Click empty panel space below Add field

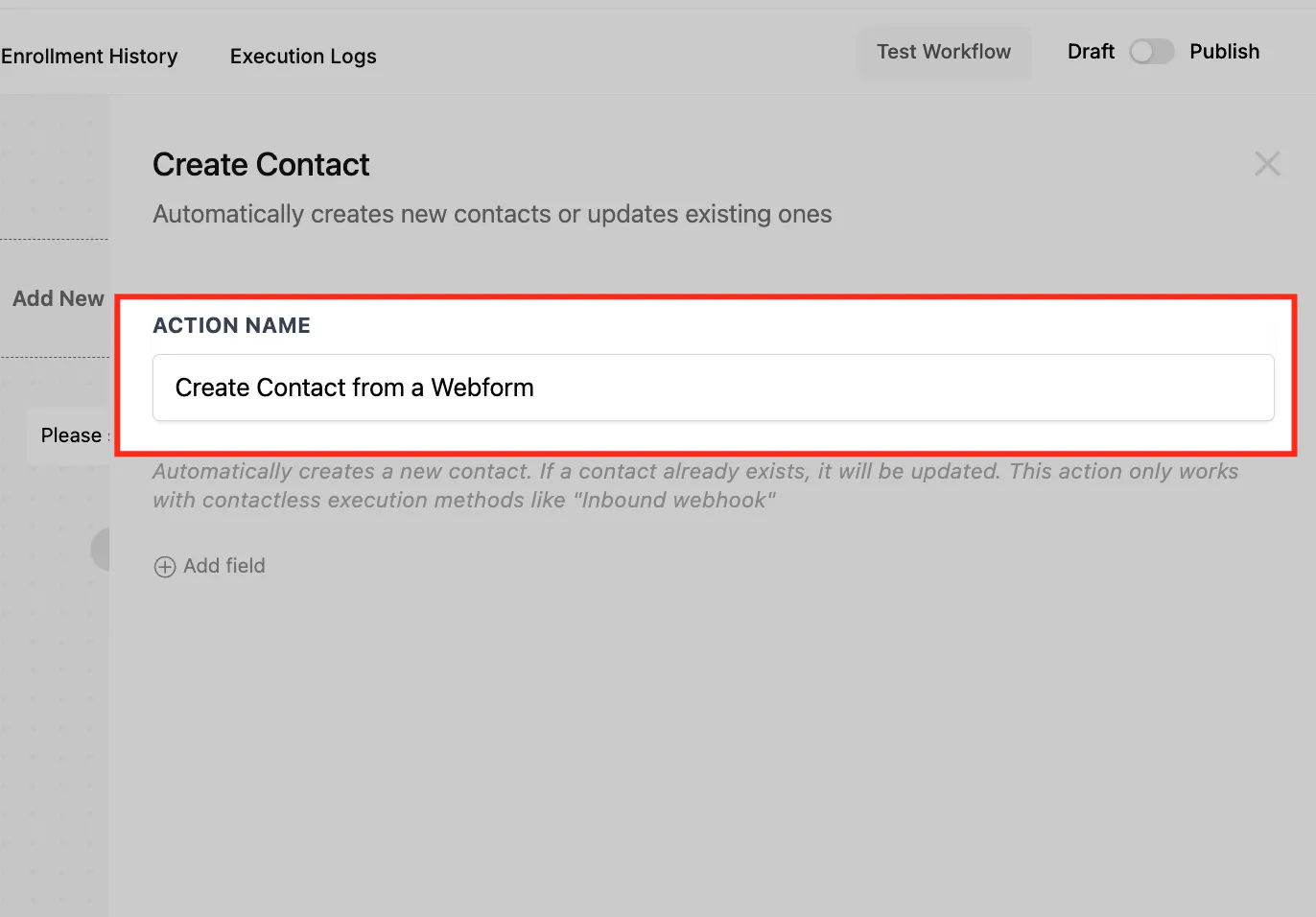click(714, 748)
